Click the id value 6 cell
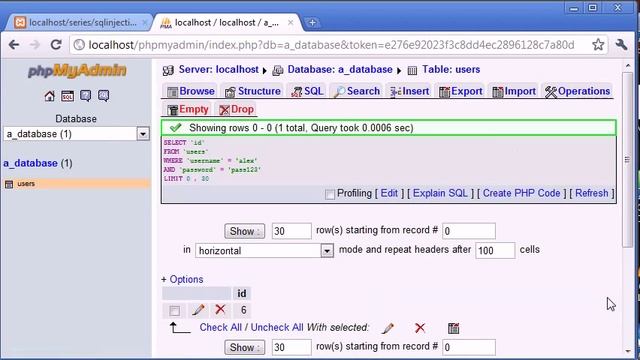Screen dimensions: 640x360 (243, 310)
